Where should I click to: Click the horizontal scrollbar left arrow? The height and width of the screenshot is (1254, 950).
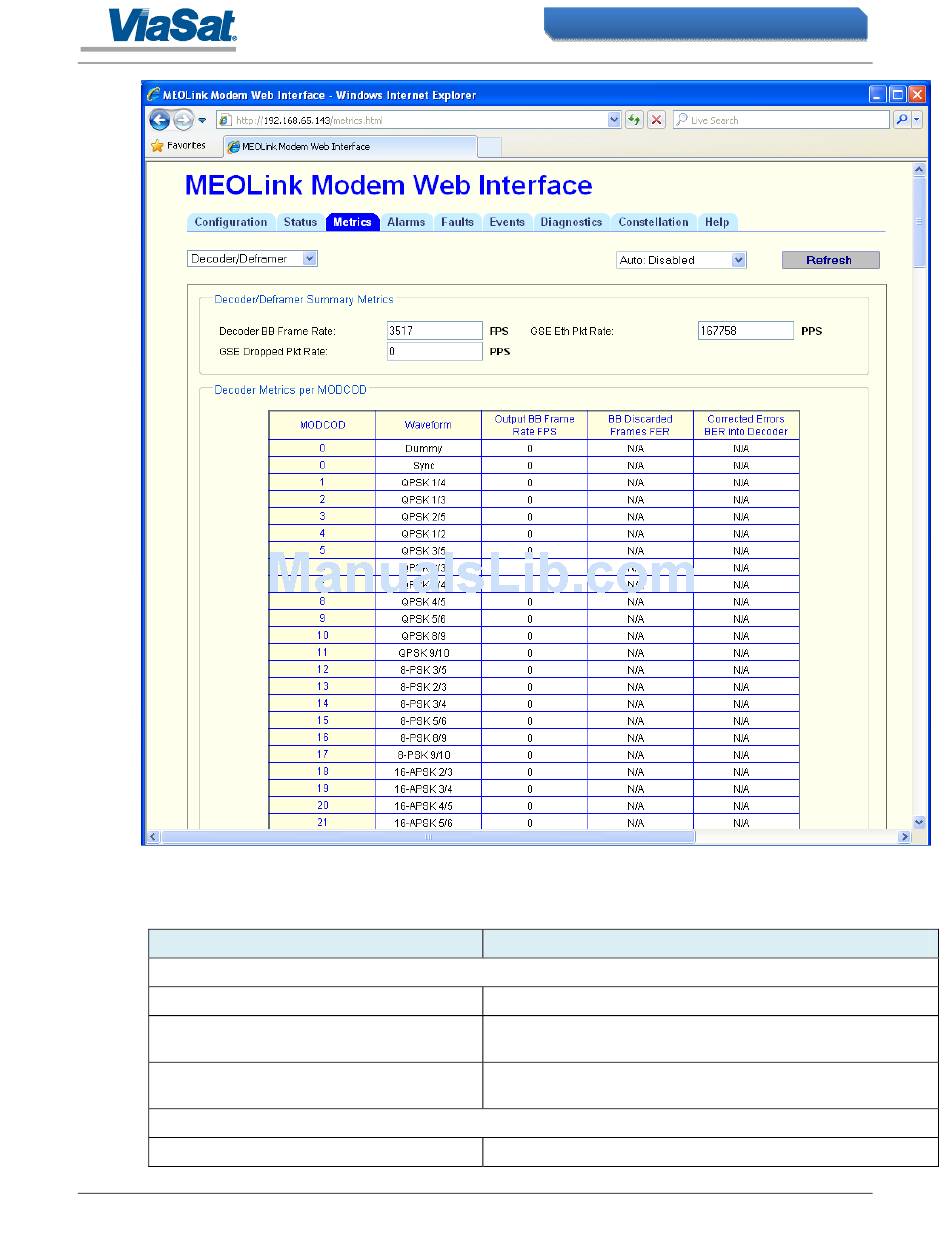tap(154, 837)
